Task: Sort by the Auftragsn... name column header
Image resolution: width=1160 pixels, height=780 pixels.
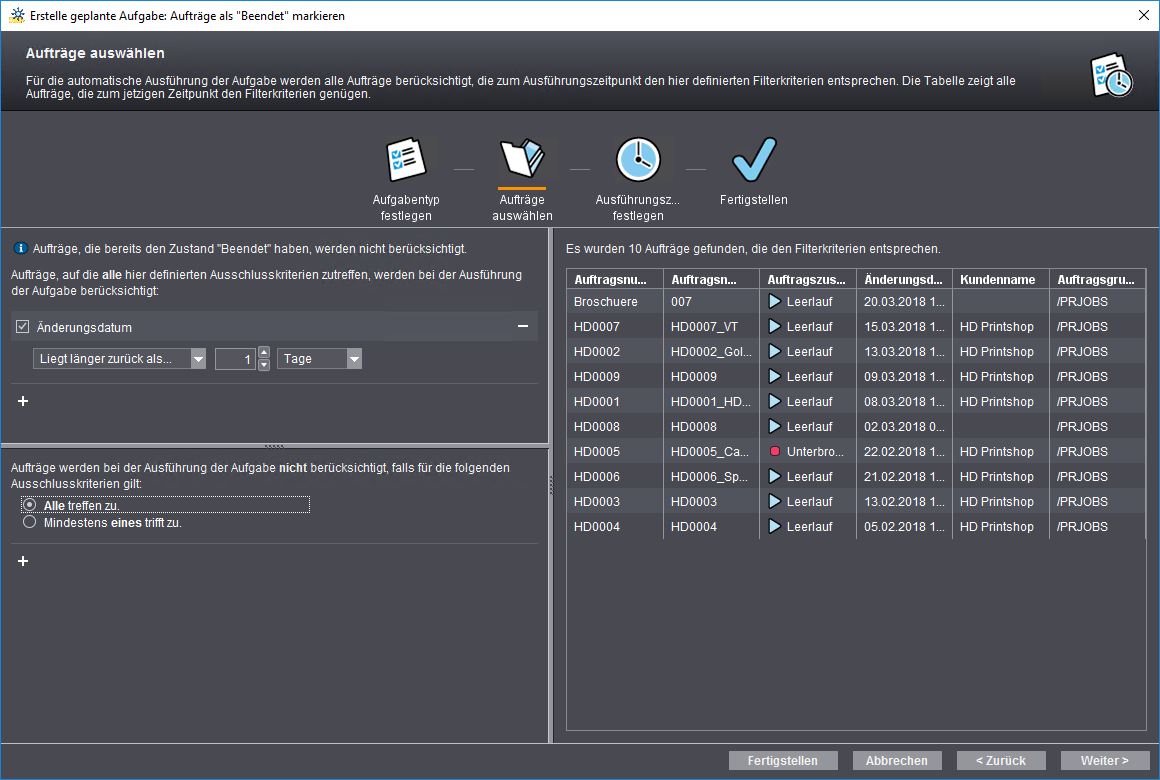Action: [x=711, y=279]
